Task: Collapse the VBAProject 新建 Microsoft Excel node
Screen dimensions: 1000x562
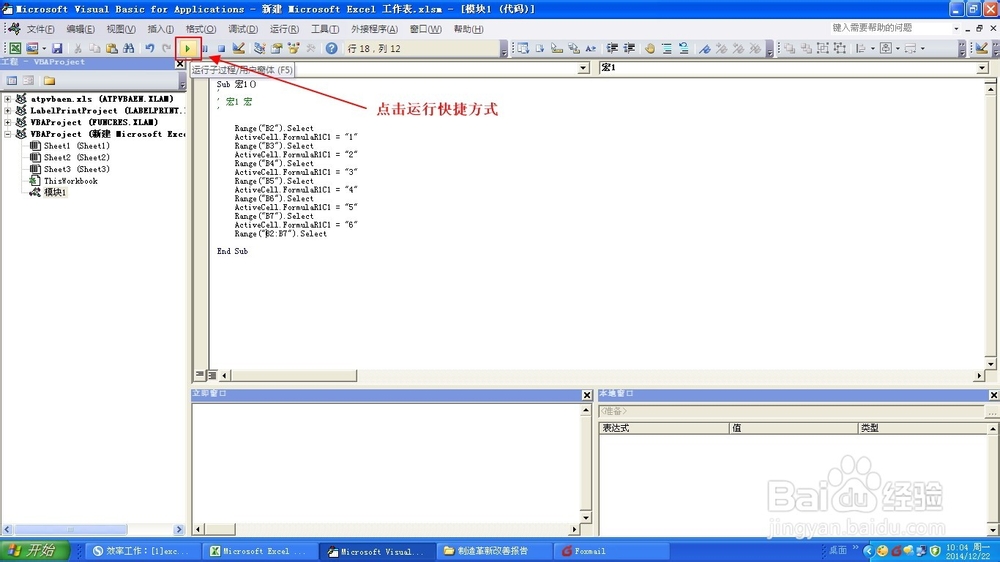Action: 8,134
